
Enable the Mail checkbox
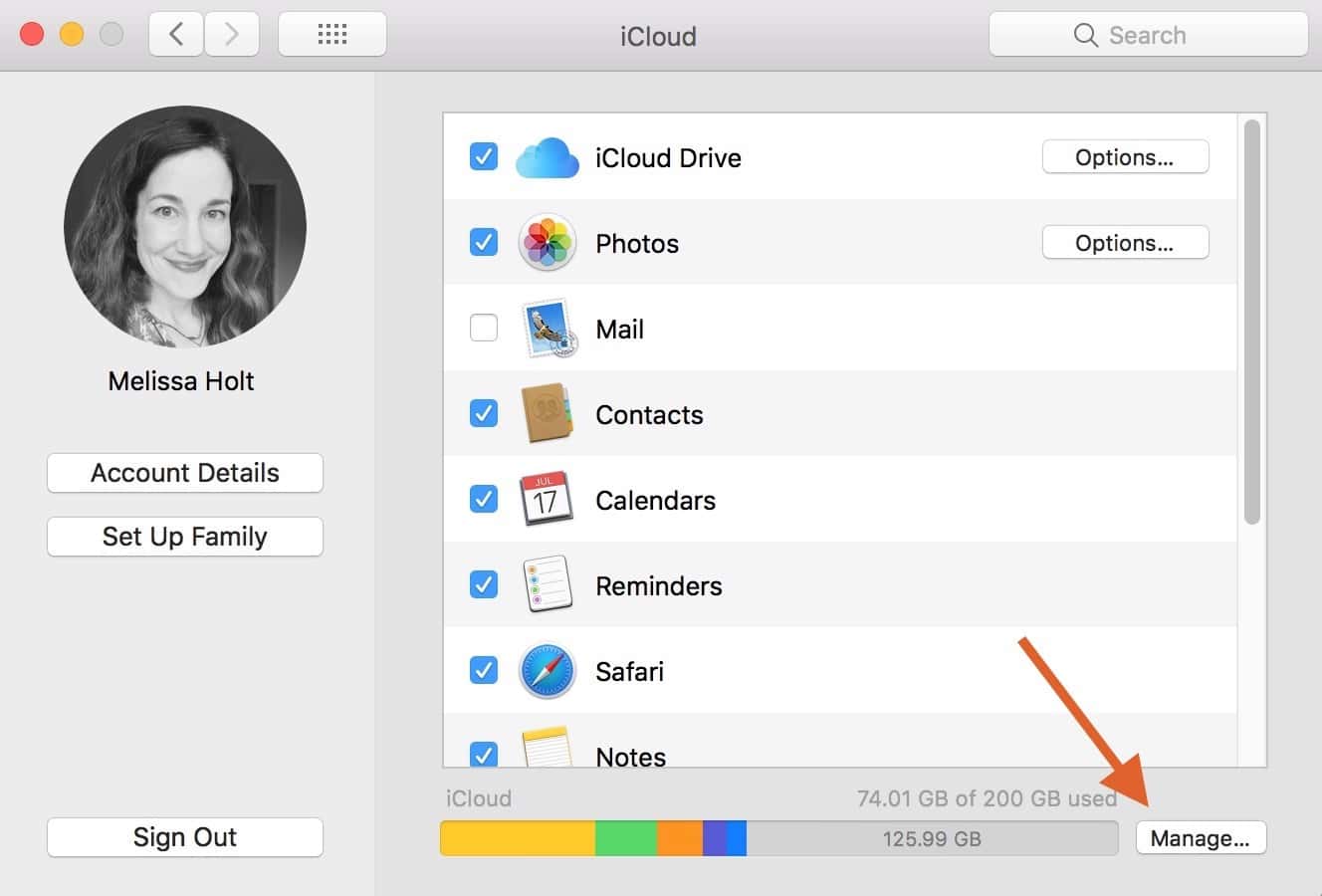pos(484,328)
